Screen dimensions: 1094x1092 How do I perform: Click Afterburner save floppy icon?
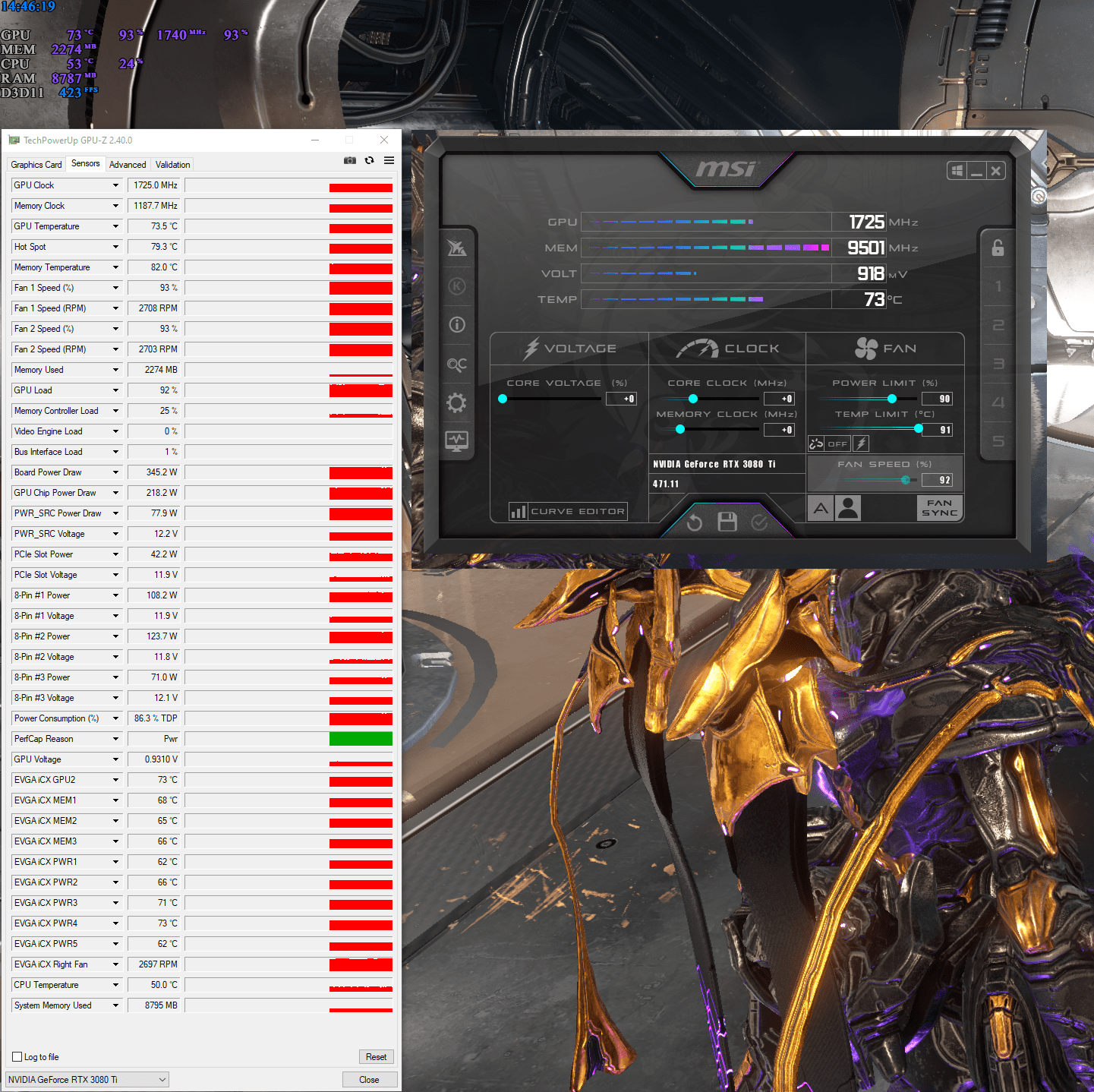coord(727,522)
